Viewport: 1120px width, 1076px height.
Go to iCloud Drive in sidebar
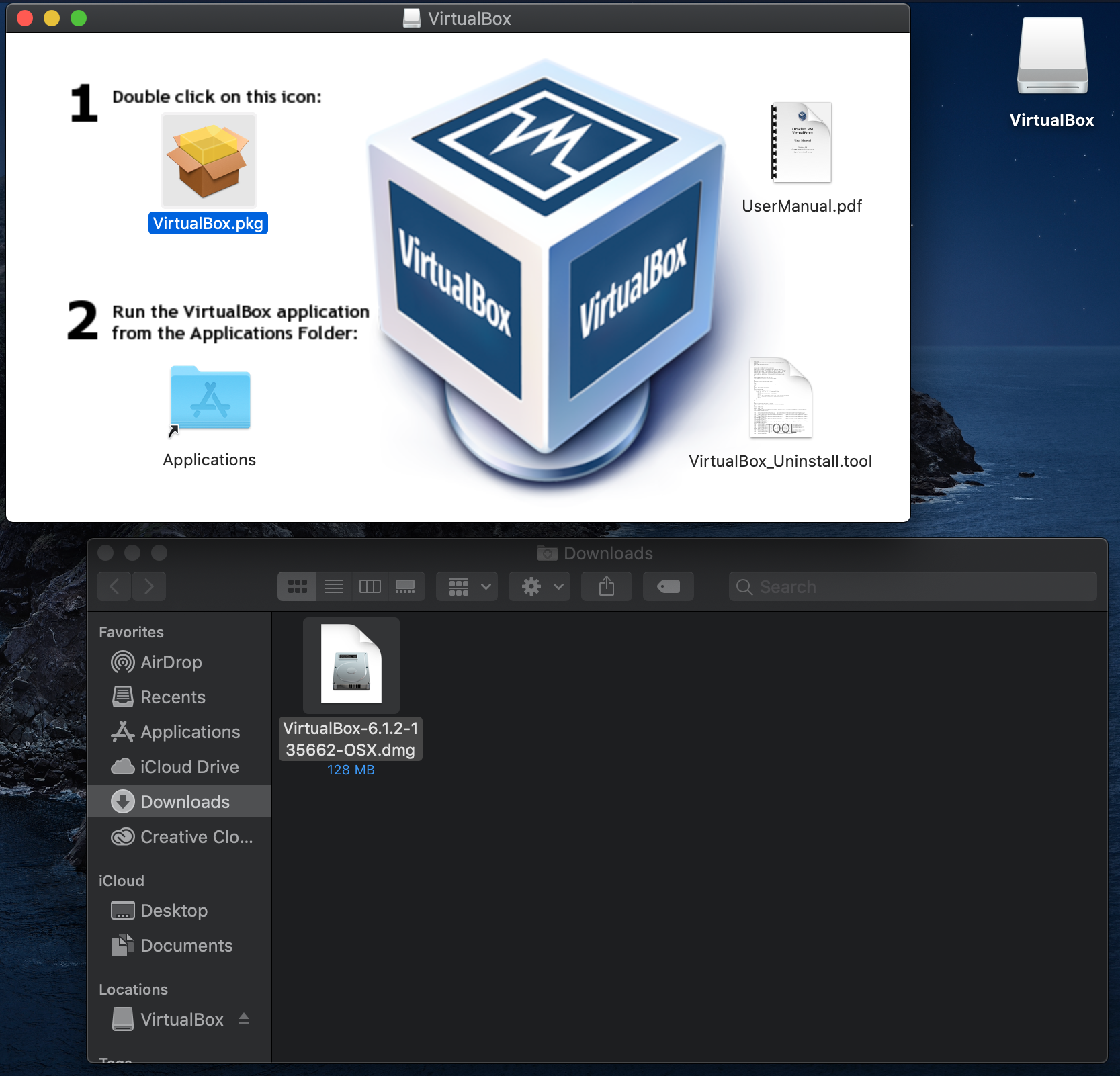point(189,767)
